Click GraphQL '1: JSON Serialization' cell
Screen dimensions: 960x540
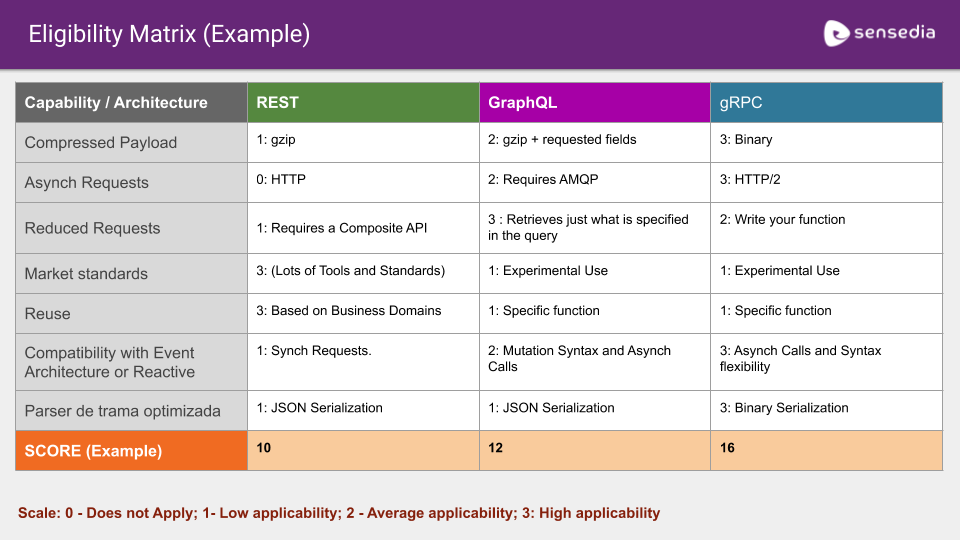pyautogui.click(x=594, y=411)
